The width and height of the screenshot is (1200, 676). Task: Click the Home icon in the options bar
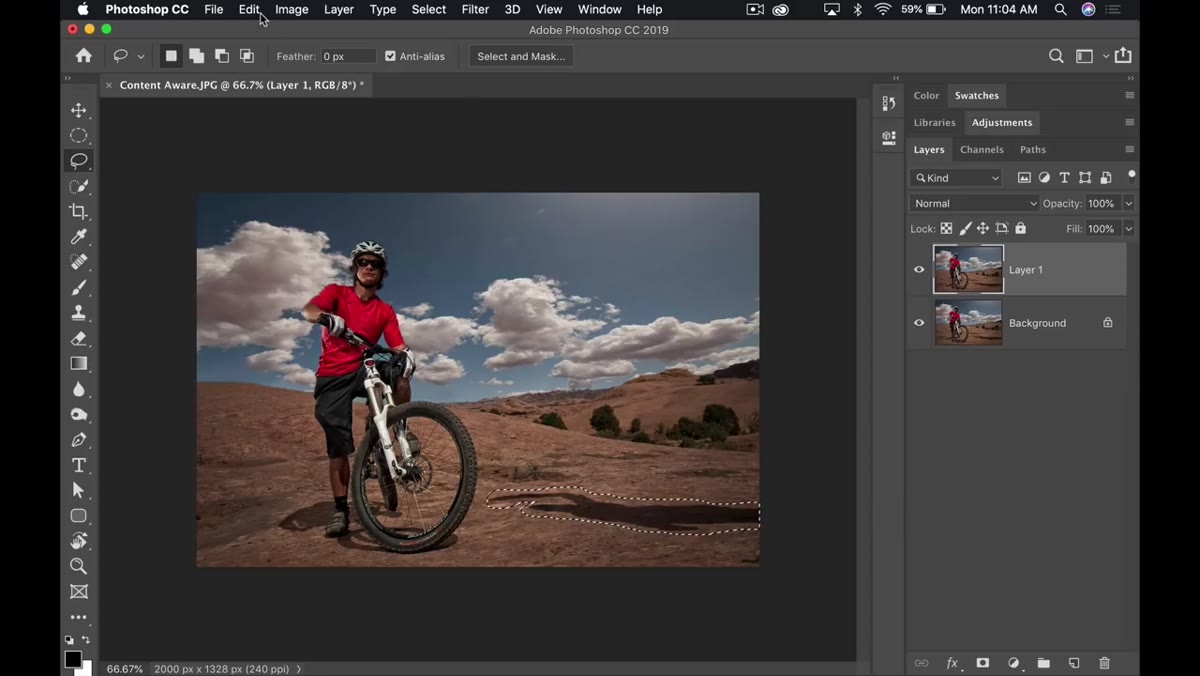84,56
